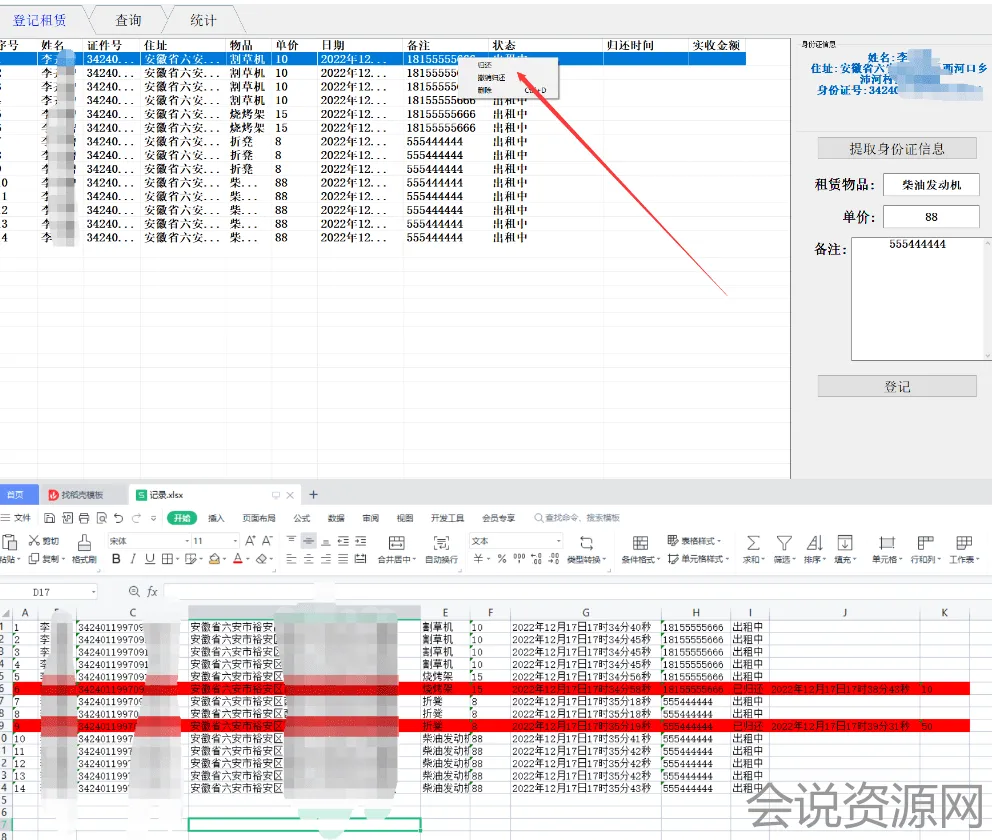Open the font color dropdown arrow
The width and height of the screenshot is (992, 840).
248,560
